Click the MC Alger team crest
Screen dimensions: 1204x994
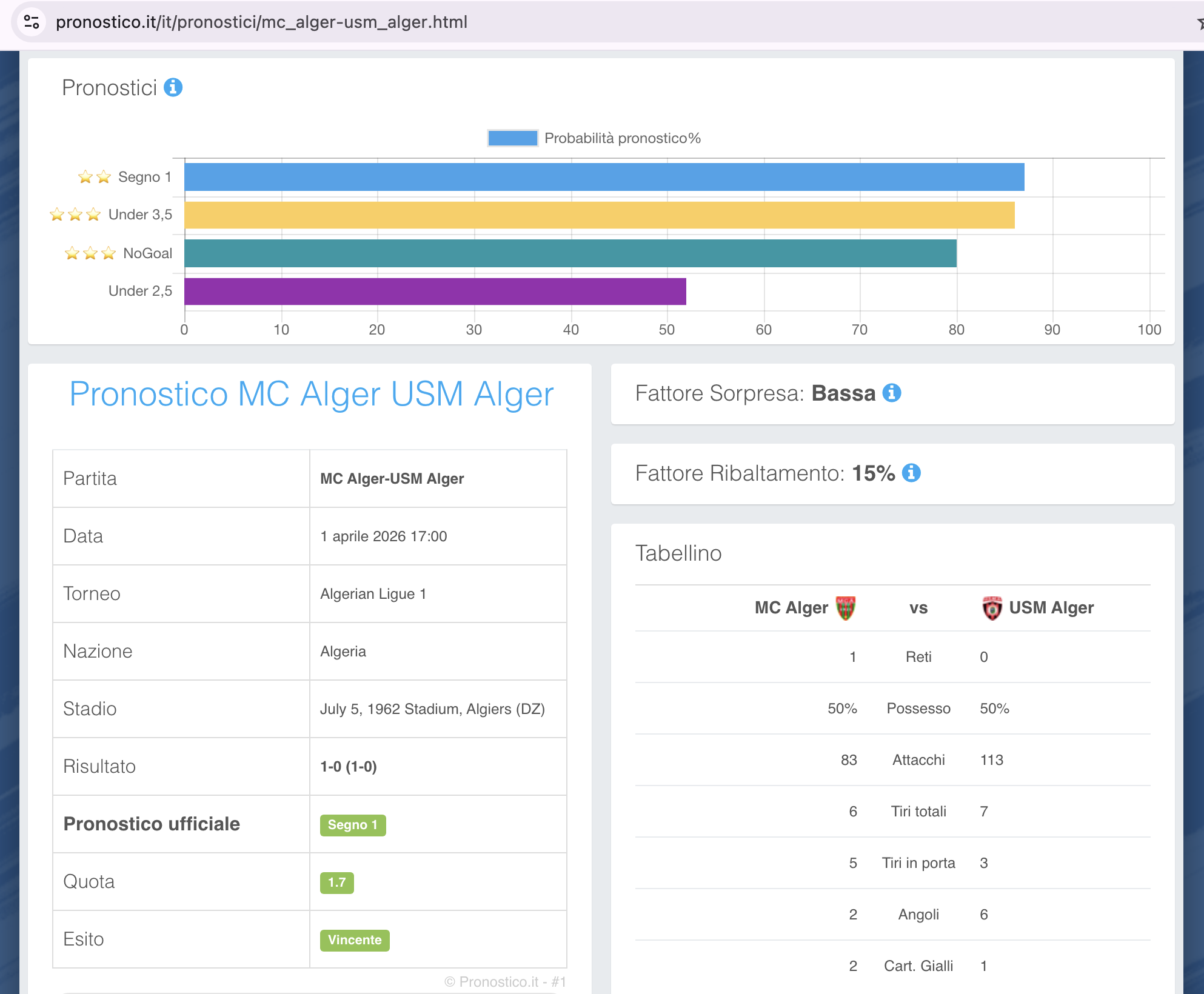(845, 608)
